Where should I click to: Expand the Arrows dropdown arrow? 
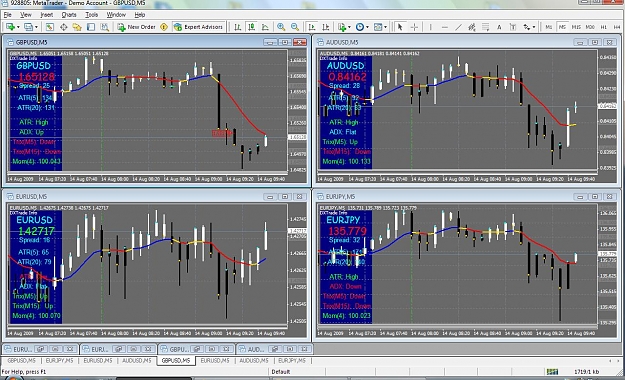point(534,27)
